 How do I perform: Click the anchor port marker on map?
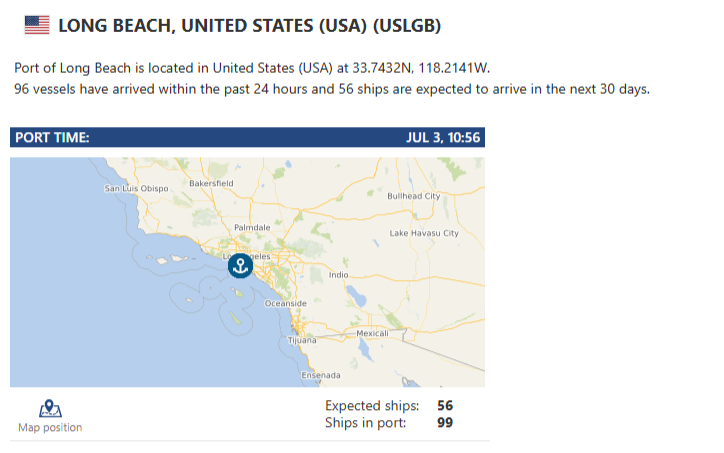240,266
